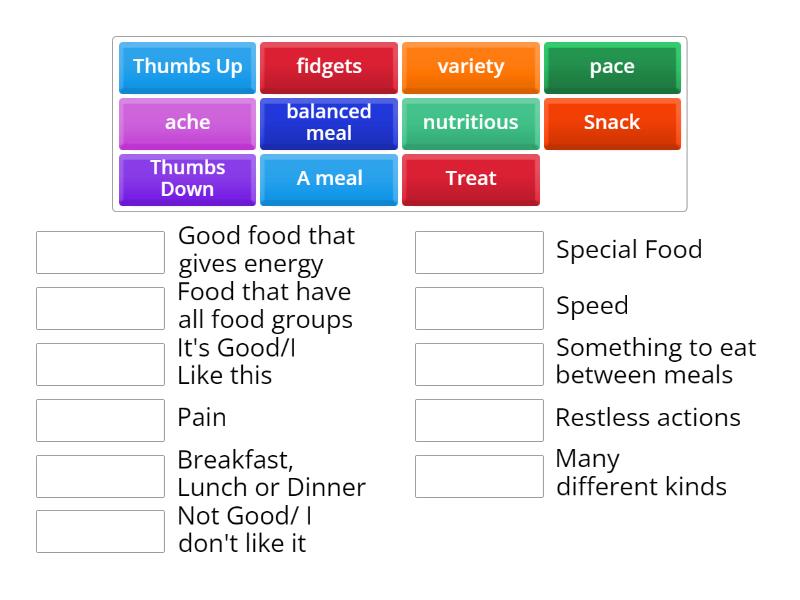Select the 'Thumbs Down' word tile

pos(186,178)
